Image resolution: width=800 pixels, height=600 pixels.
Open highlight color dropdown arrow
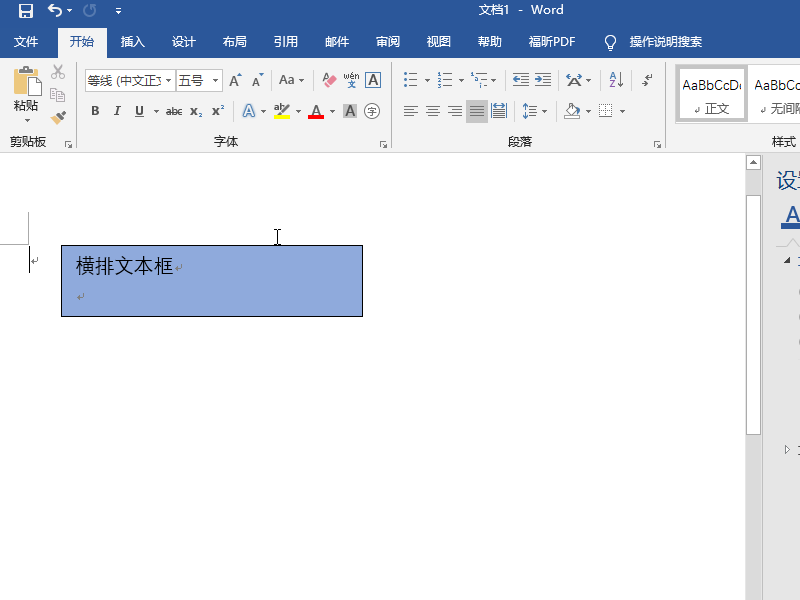(298, 111)
